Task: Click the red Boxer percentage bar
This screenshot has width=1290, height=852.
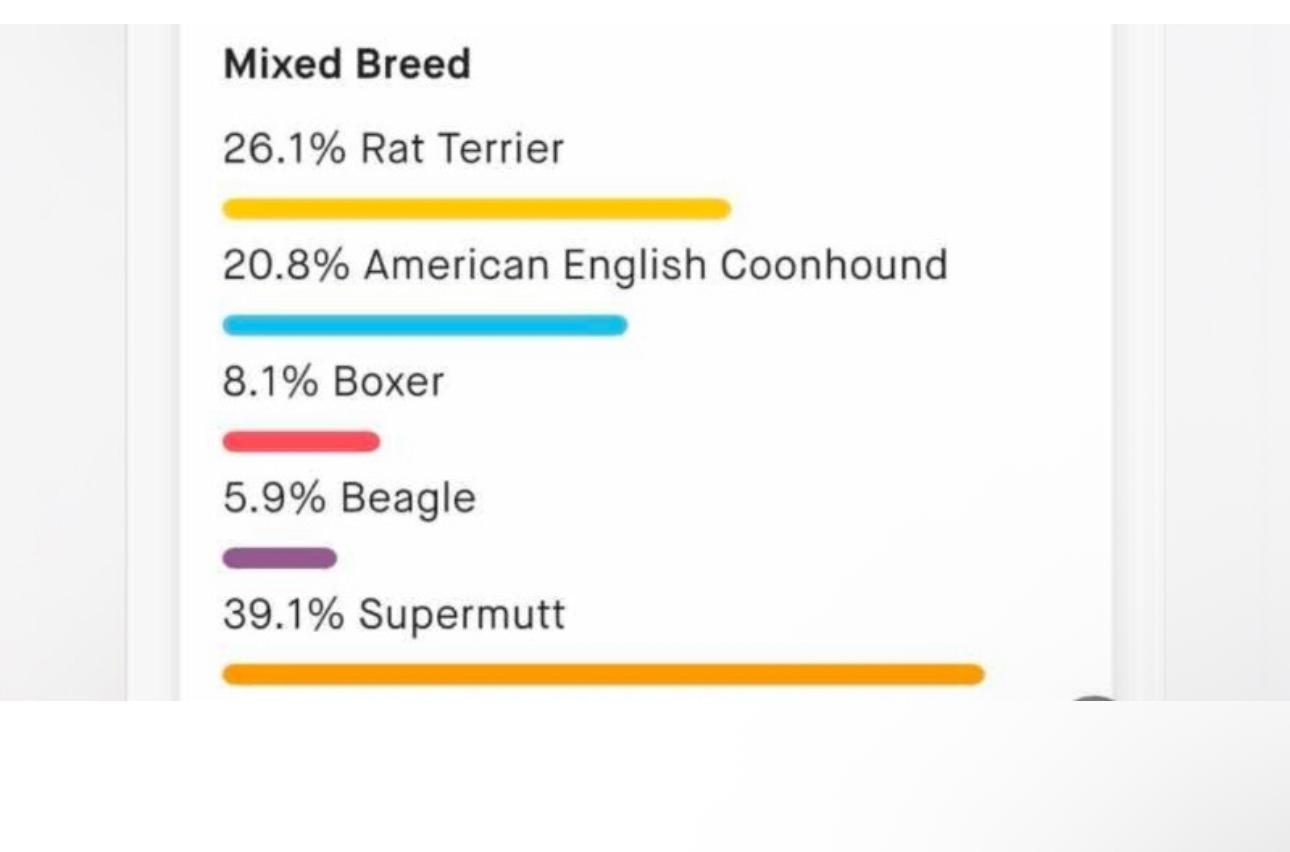Action: (x=301, y=441)
